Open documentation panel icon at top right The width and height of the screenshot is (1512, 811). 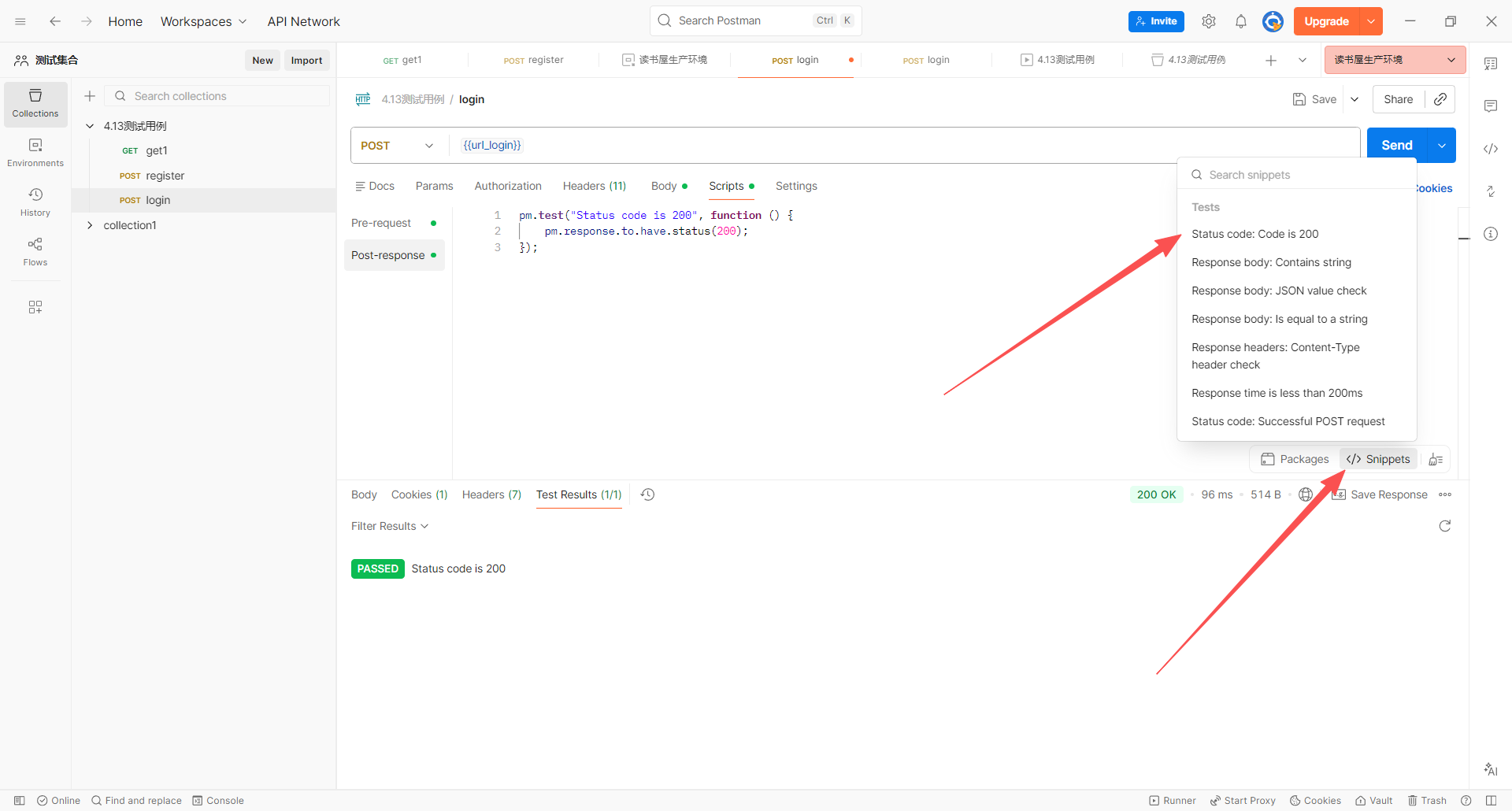pos(1491,64)
